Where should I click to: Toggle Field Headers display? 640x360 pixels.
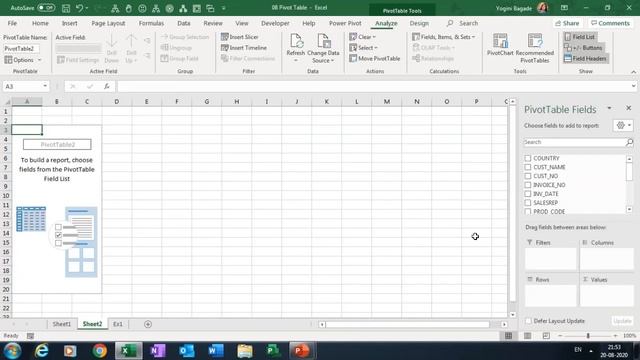(x=585, y=59)
